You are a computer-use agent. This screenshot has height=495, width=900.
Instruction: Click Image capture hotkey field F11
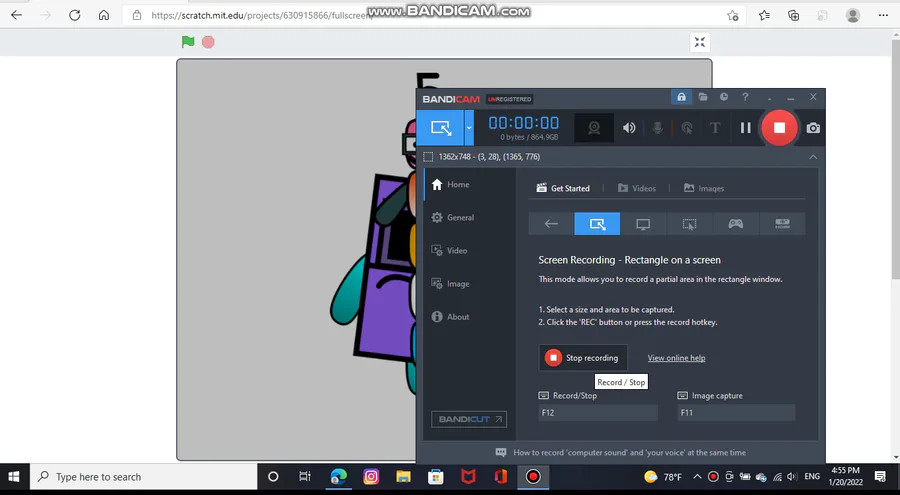(x=736, y=412)
